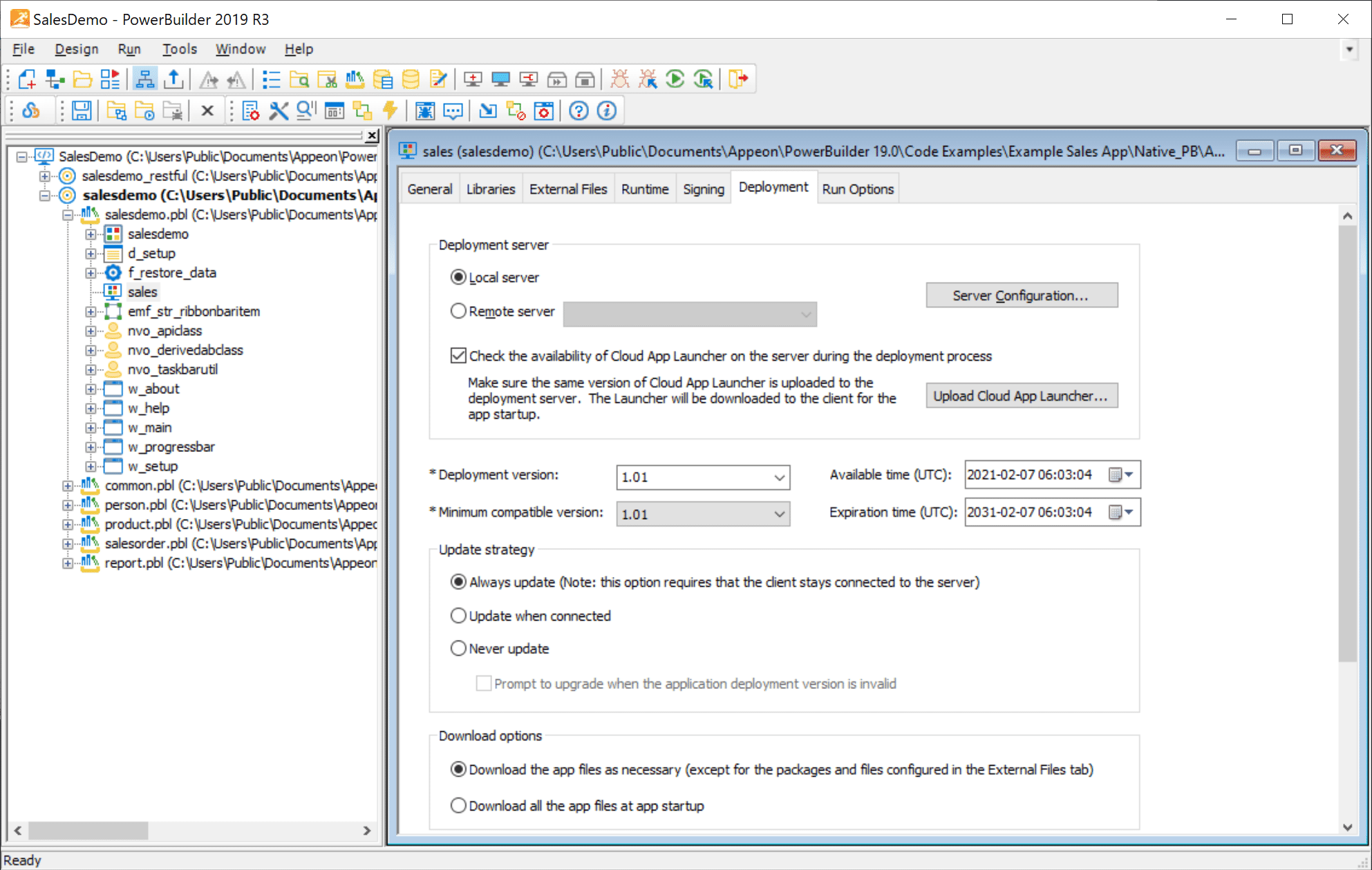Image resolution: width=1372 pixels, height=870 pixels.
Task: Switch to the Run Options tab
Action: [x=858, y=189]
